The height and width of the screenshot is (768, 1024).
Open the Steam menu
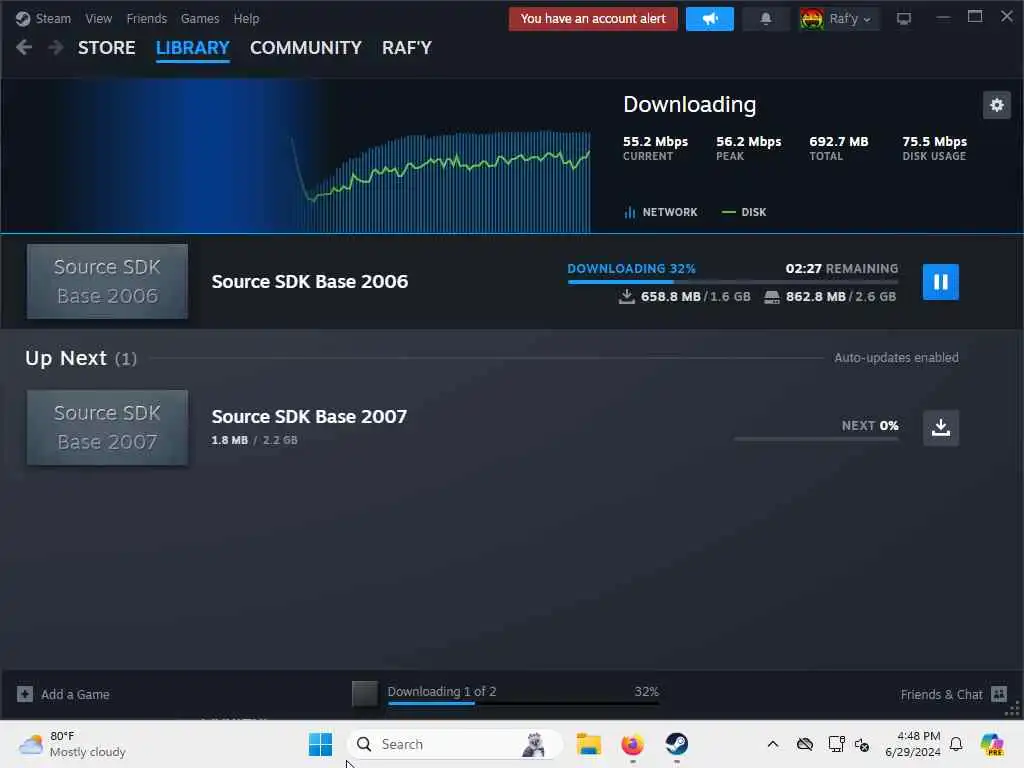point(53,19)
